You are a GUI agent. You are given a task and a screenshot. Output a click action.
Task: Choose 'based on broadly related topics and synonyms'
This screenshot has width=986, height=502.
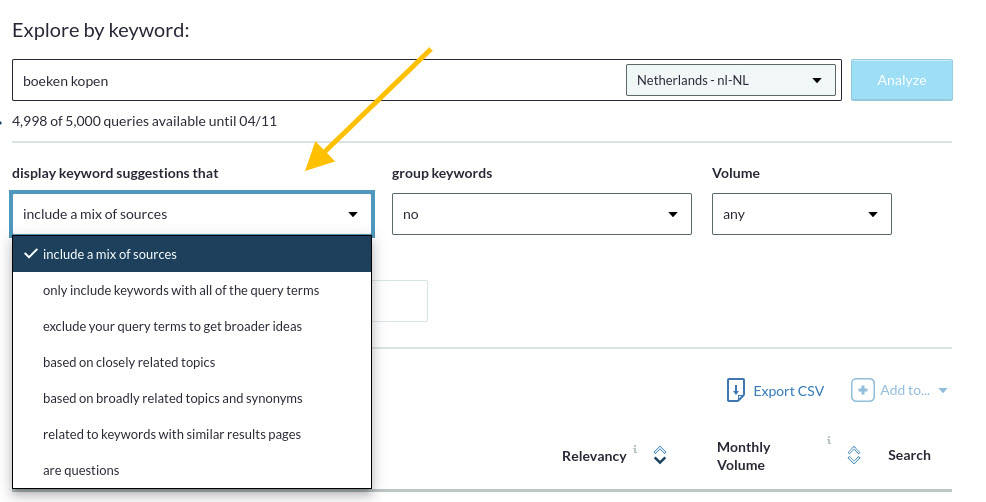click(172, 398)
